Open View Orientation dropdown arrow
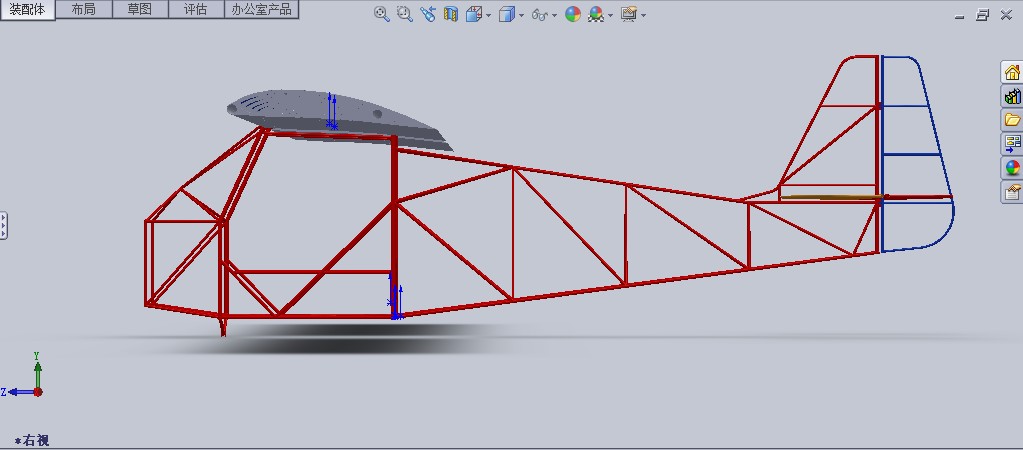The height and width of the screenshot is (450, 1023). pos(488,16)
